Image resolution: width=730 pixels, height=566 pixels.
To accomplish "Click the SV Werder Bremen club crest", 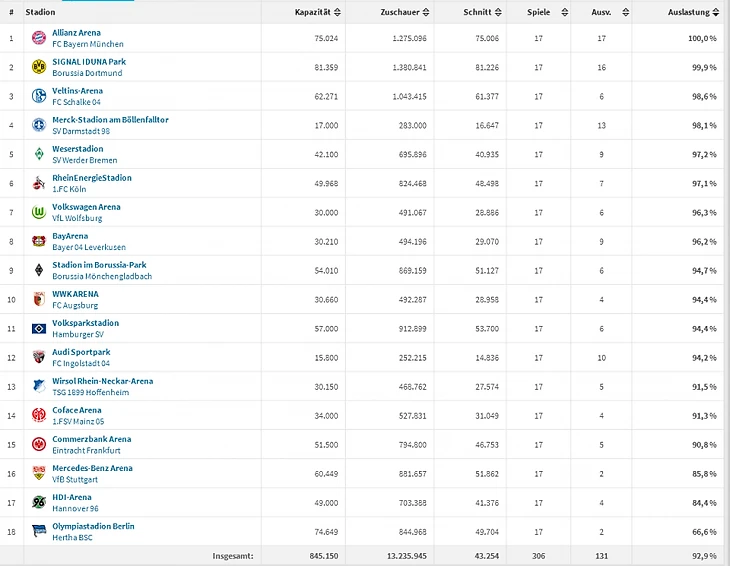I will point(38,154).
